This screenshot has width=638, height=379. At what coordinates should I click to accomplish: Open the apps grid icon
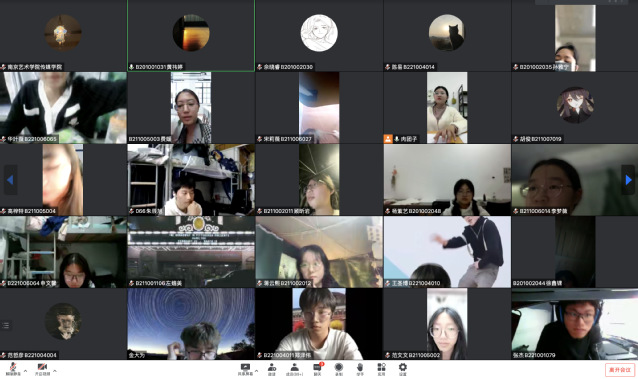click(381, 369)
